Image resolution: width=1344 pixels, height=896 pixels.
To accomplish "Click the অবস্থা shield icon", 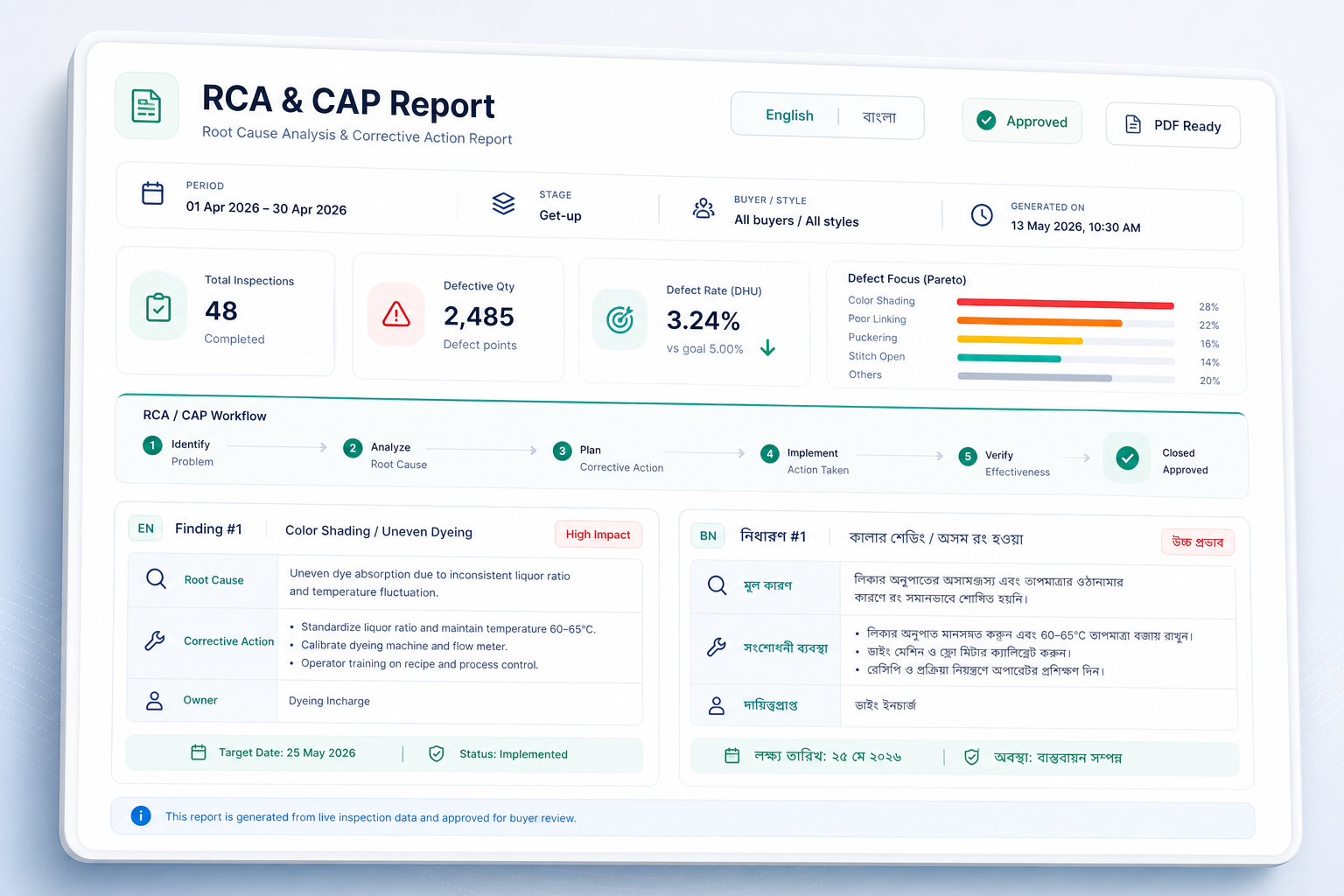I will coord(971,757).
